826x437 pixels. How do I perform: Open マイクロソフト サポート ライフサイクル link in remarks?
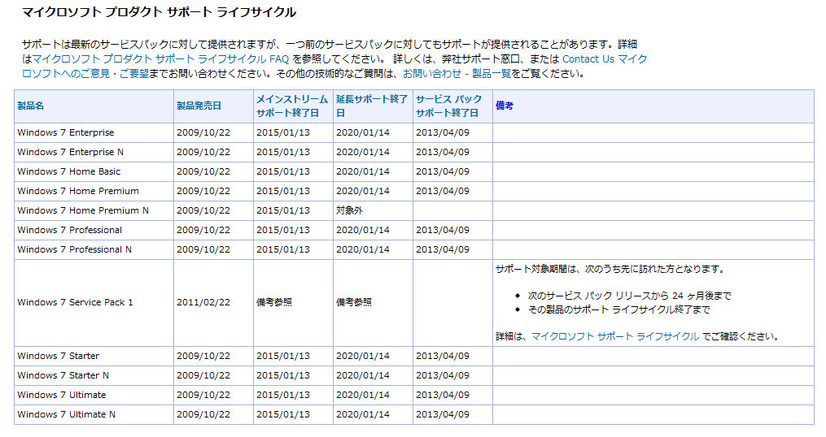coord(615,336)
